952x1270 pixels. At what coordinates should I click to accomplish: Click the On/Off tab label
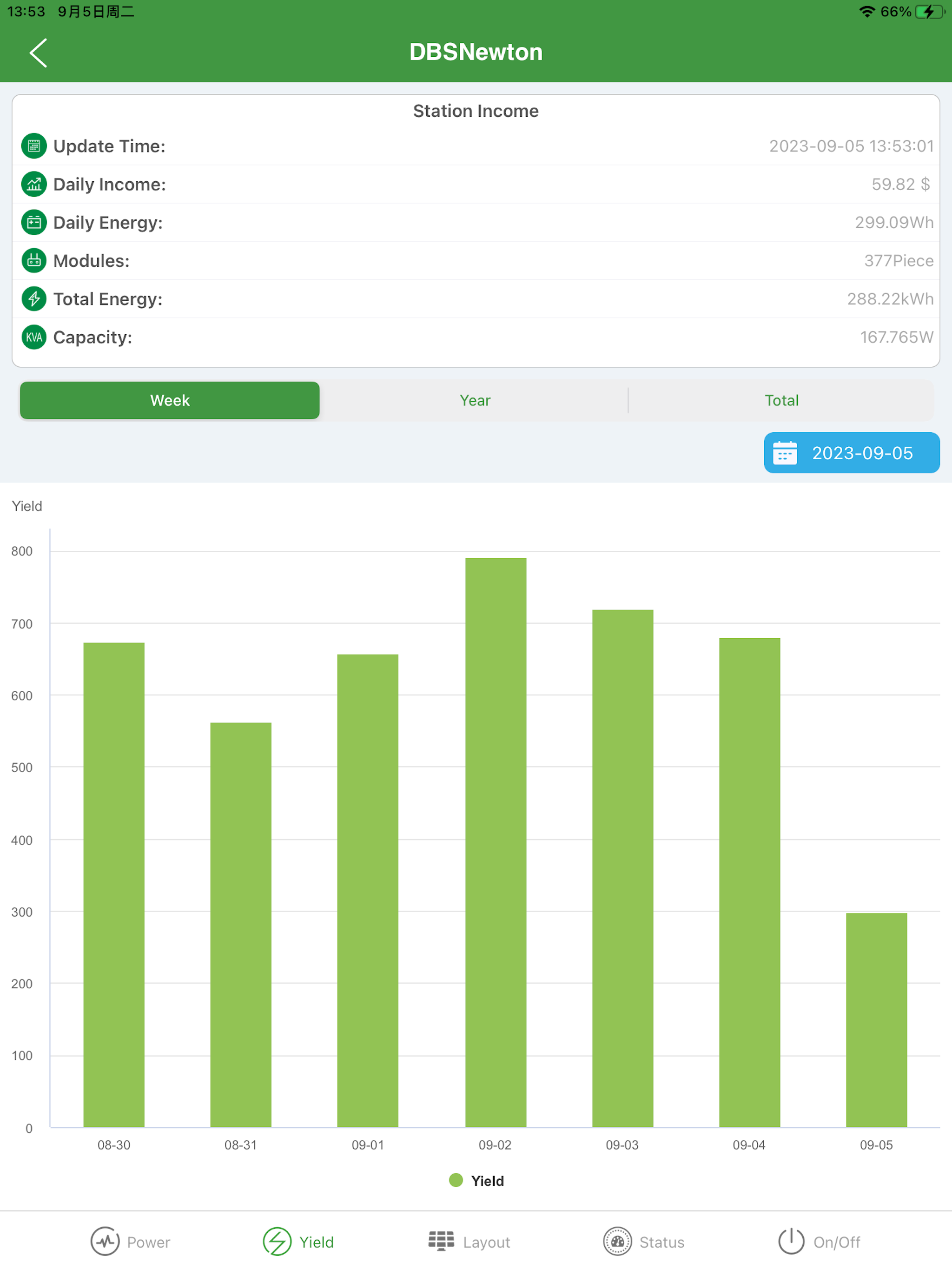click(837, 1243)
